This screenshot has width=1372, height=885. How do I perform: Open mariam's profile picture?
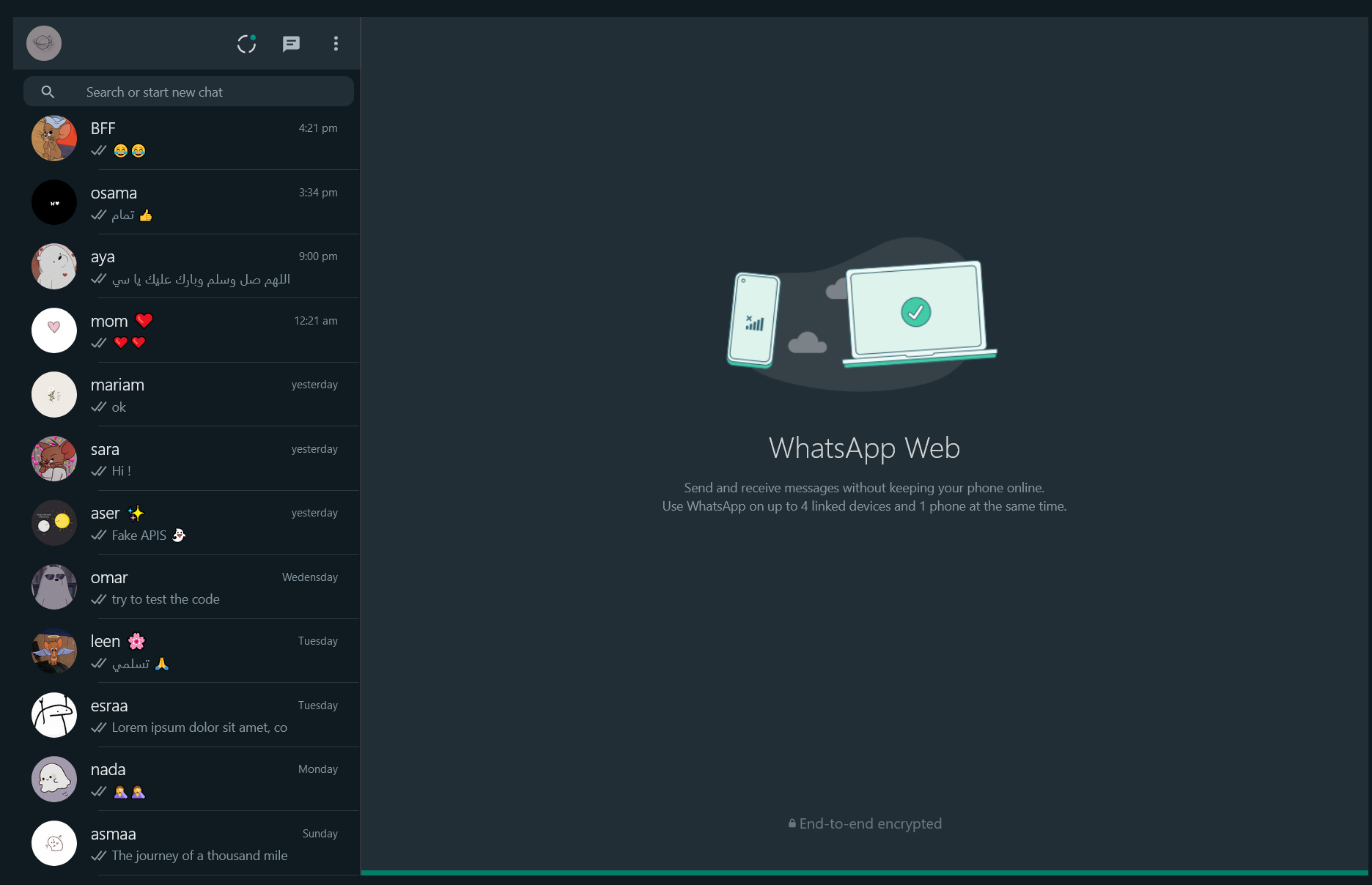coord(54,395)
